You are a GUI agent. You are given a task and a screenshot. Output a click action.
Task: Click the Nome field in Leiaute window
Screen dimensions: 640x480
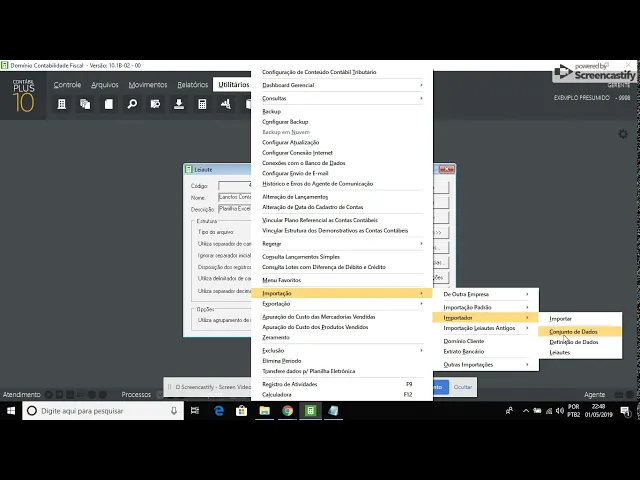point(235,197)
